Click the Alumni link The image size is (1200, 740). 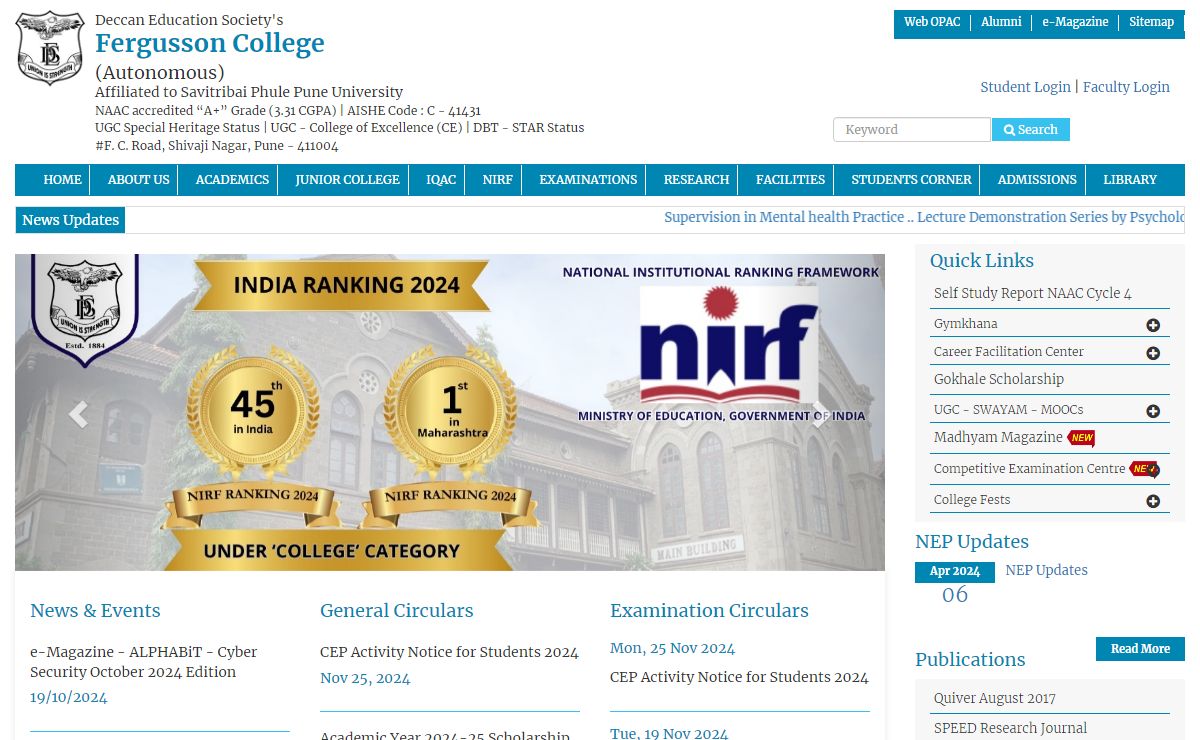(x=1001, y=22)
